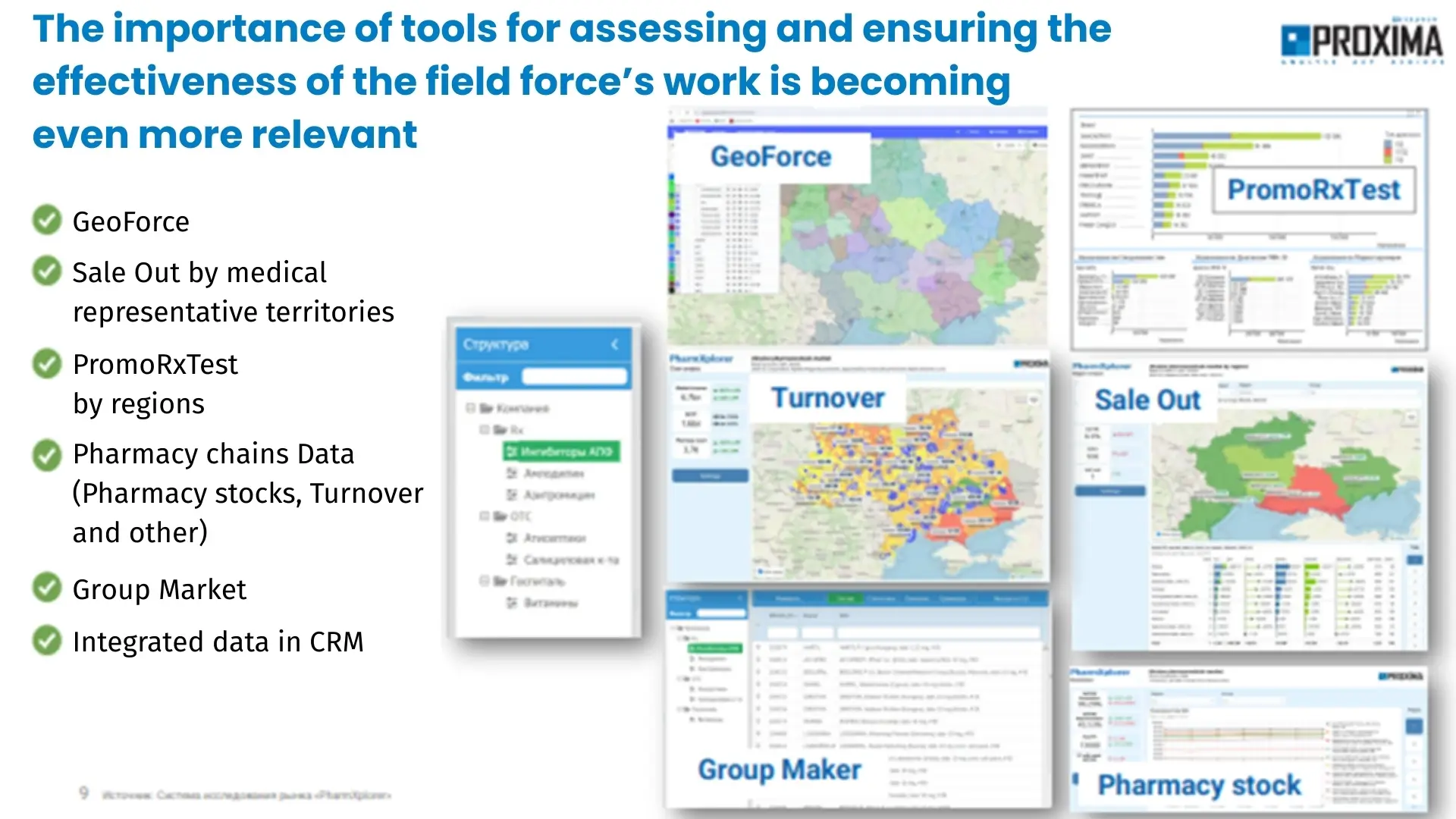Viewport: 1456px width, 819px height.
Task: Collapse the Структура panel with chevron
Action: click(x=615, y=344)
